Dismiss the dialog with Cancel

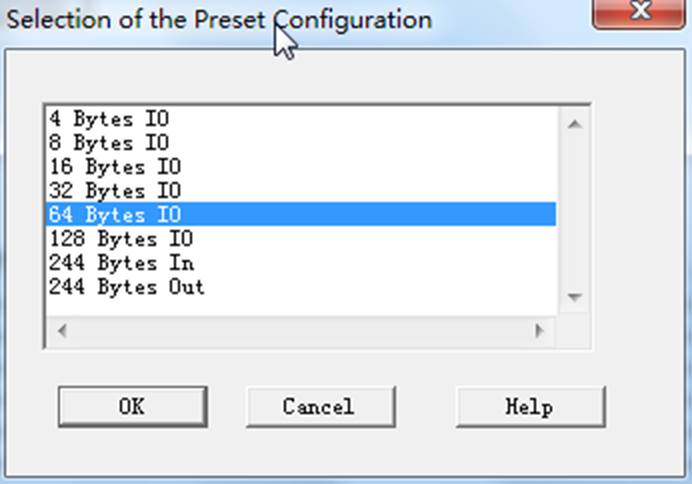pyautogui.click(x=321, y=406)
